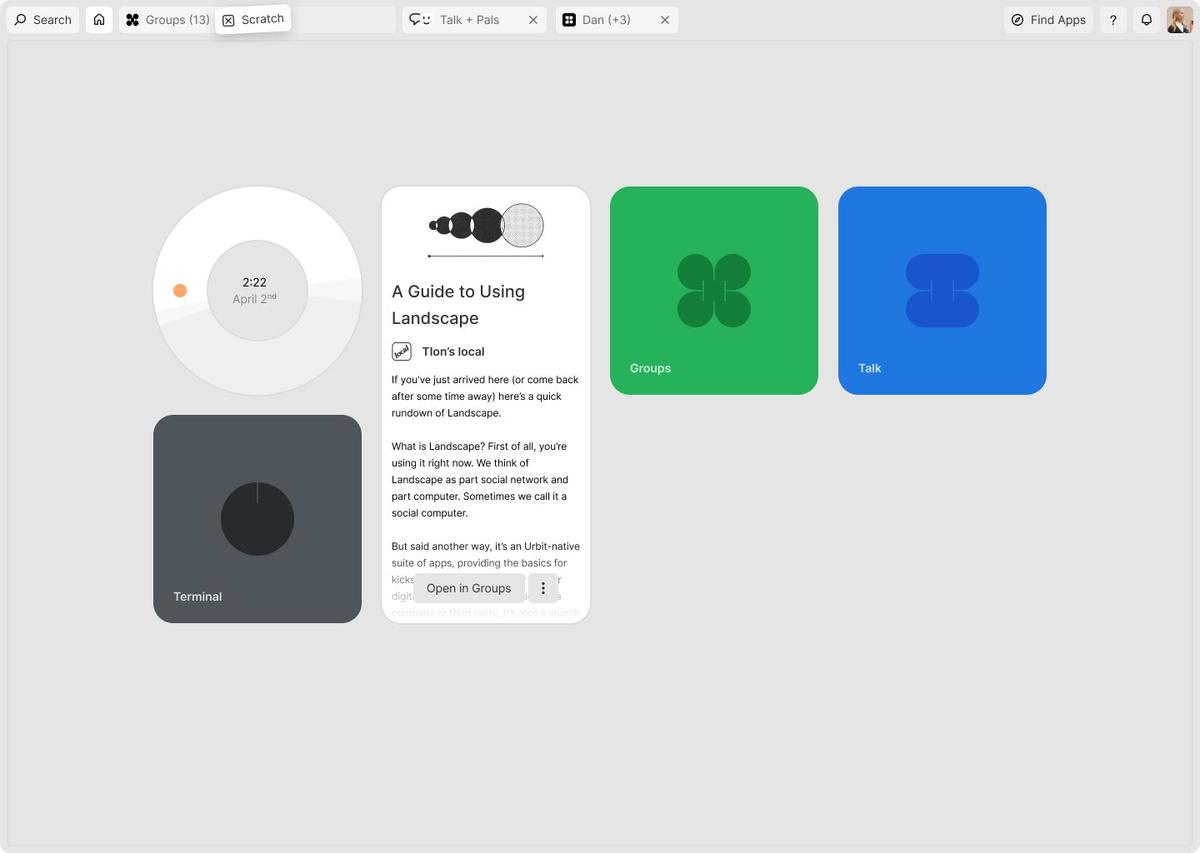The width and height of the screenshot is (1200, 853).
Task: Open the help question mark
Action: point(1113,20)
